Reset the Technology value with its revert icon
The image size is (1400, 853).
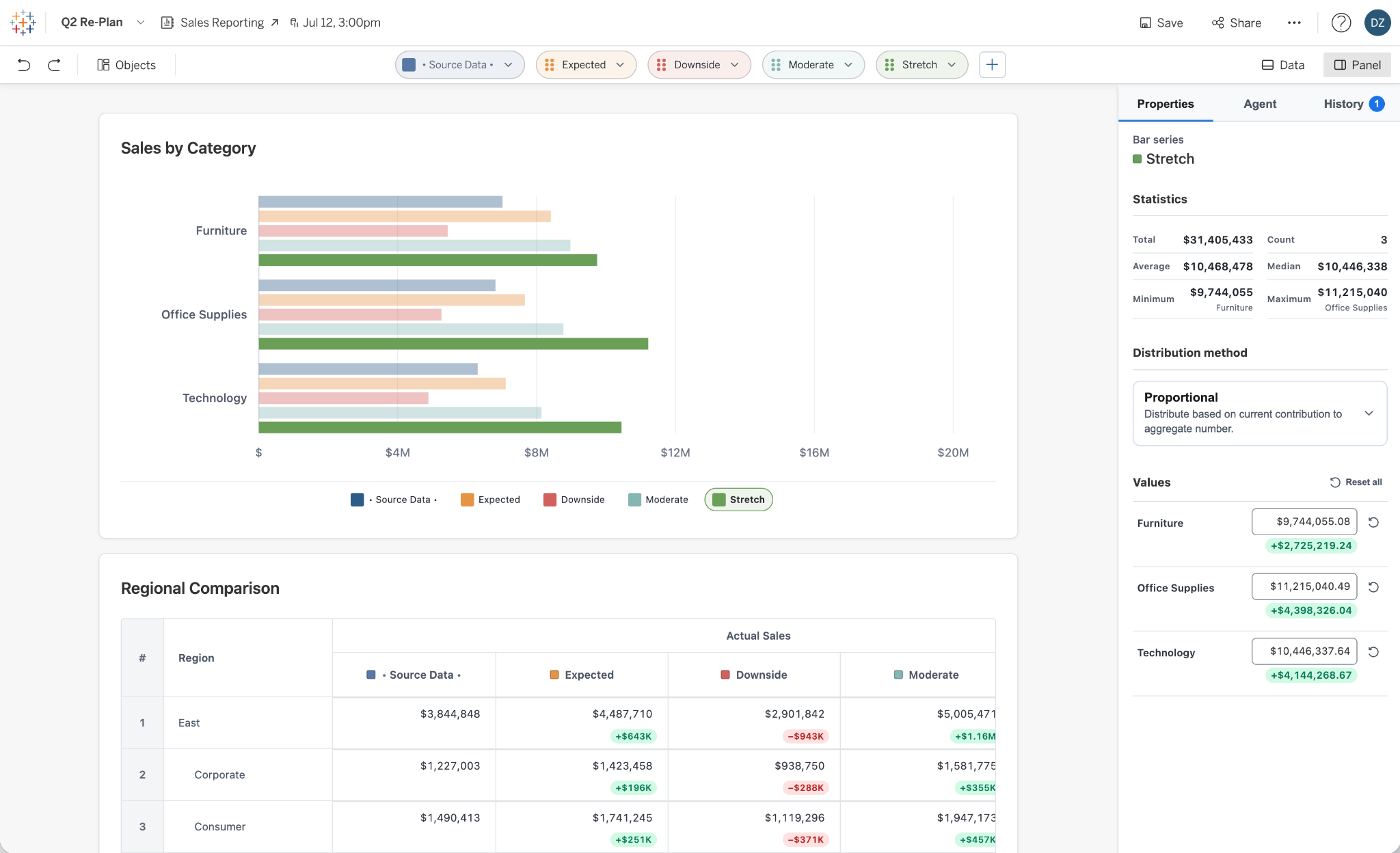tap(1373, 652)
